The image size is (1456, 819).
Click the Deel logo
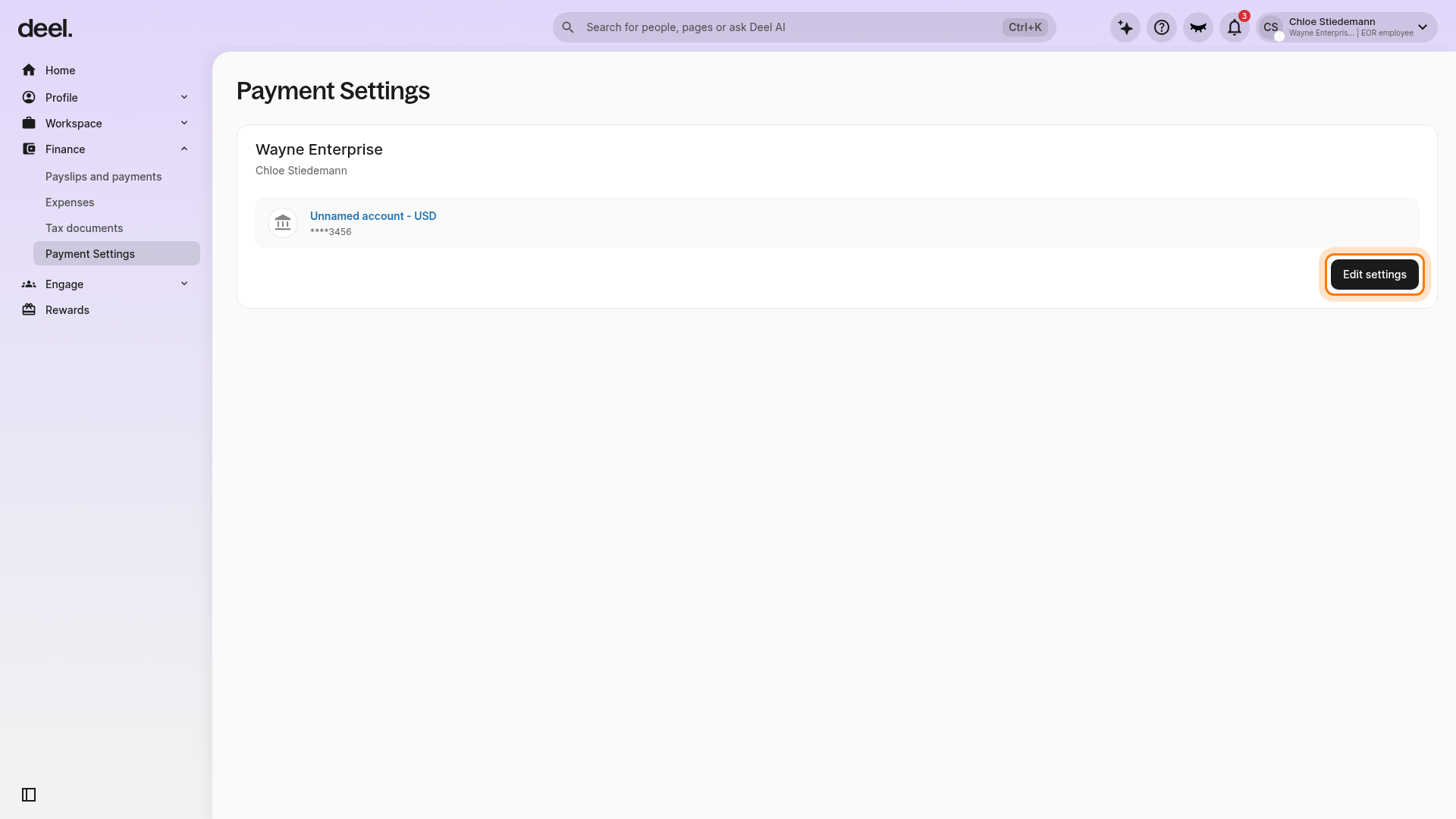click(45, 28)
